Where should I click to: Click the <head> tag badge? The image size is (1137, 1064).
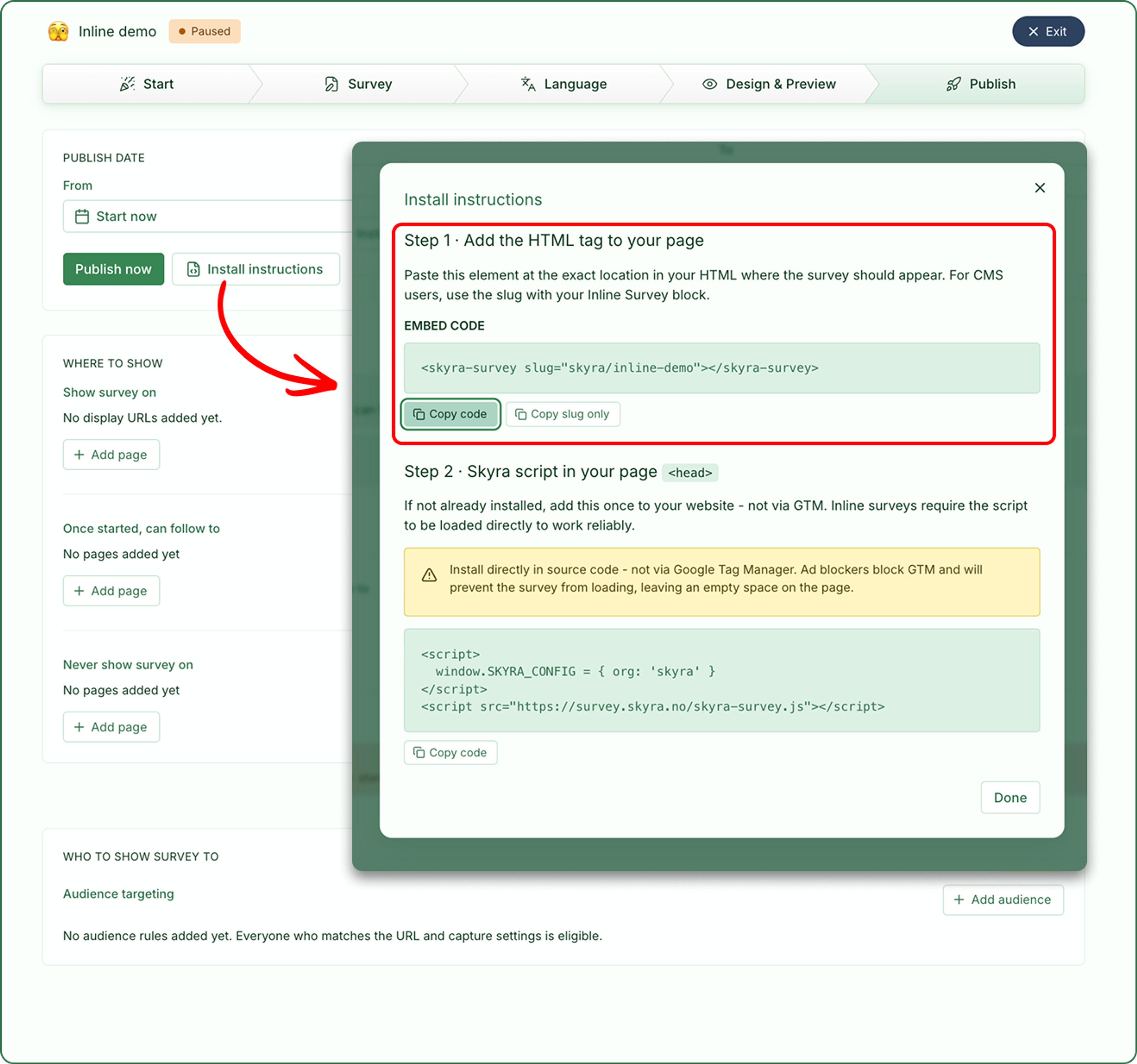click(690, 472)
